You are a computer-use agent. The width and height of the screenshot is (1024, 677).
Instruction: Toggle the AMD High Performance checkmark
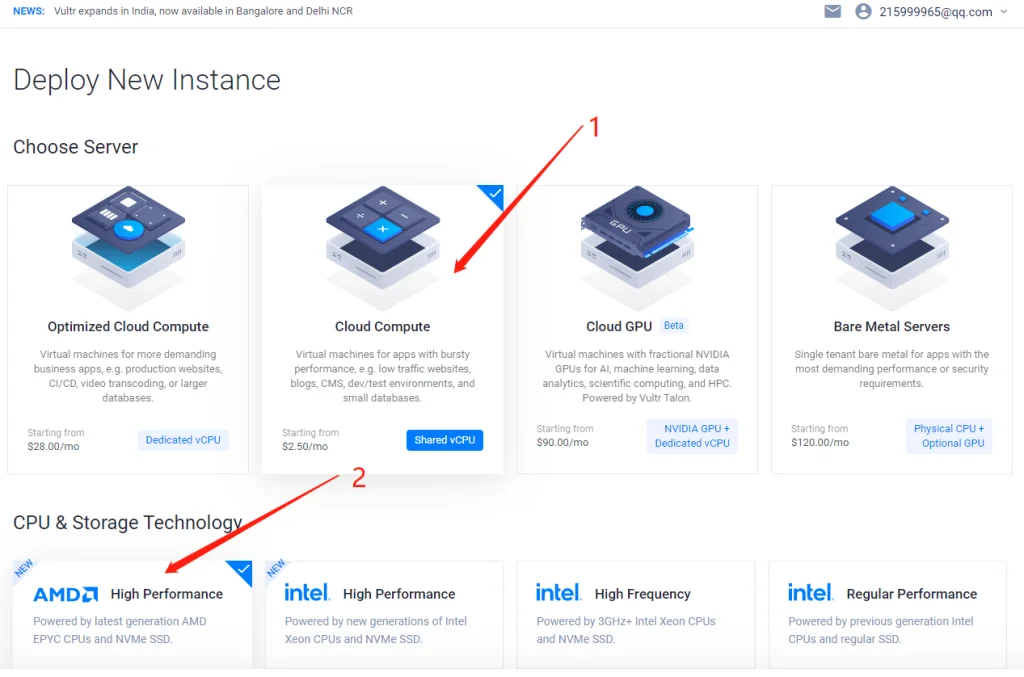click(242, 570)
